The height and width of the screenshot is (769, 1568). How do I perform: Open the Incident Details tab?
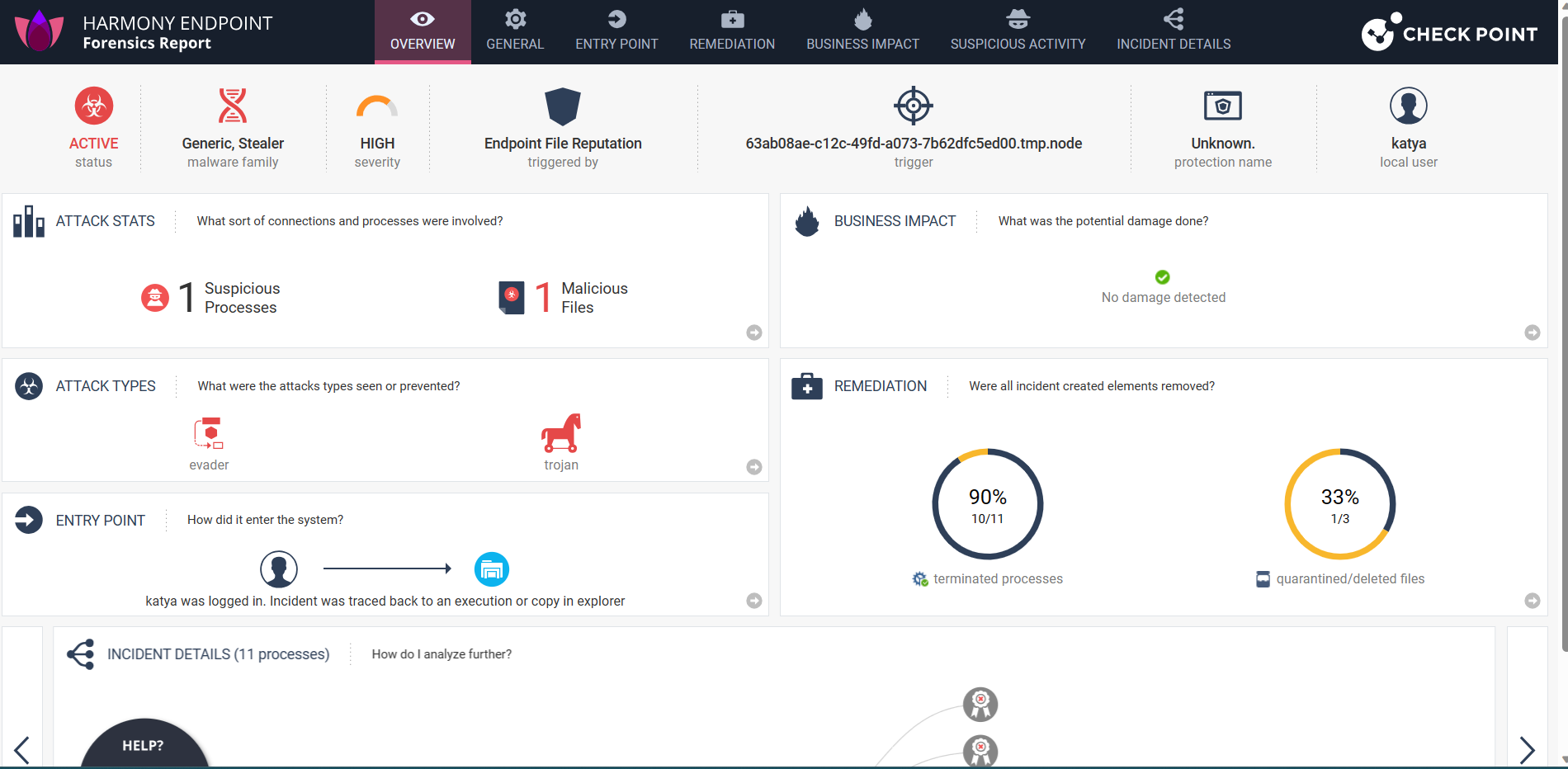1174,32
